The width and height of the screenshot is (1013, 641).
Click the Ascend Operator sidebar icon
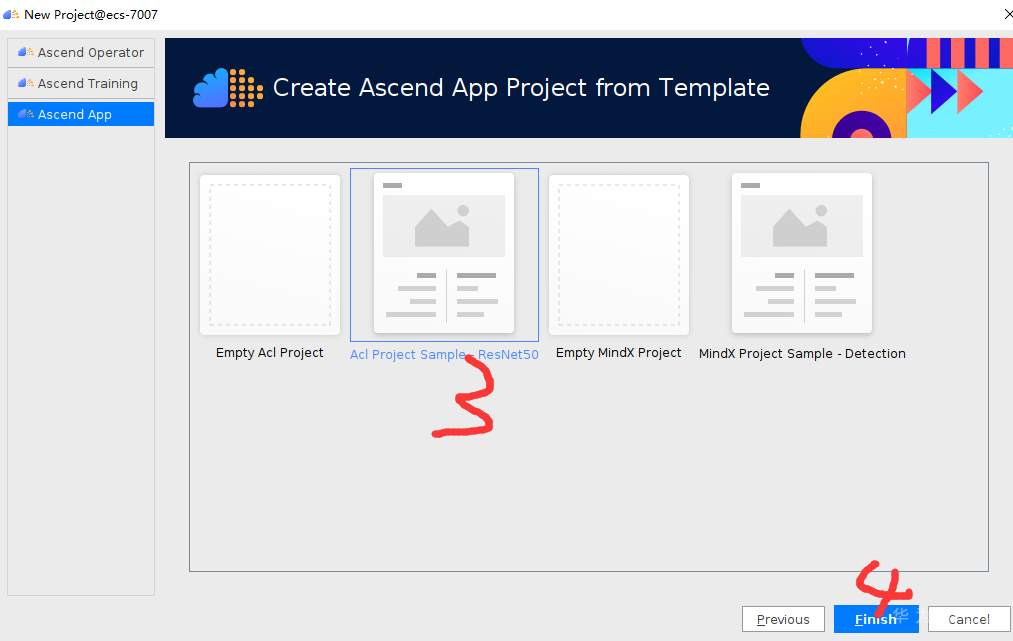26,52
